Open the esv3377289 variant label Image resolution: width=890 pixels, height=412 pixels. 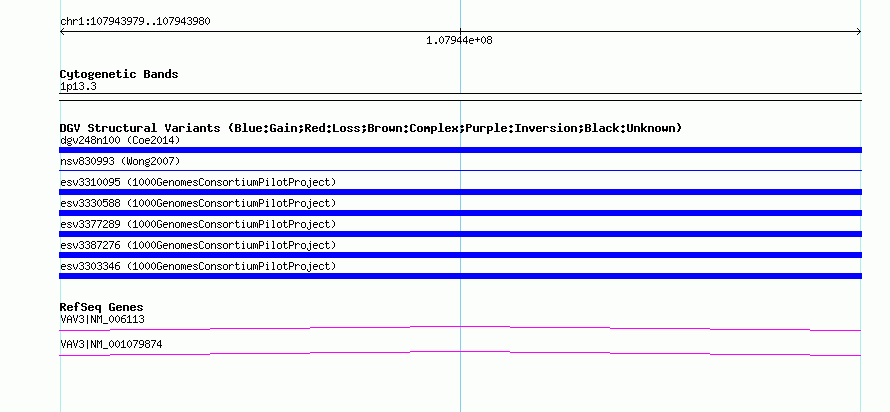coord(198,224)
